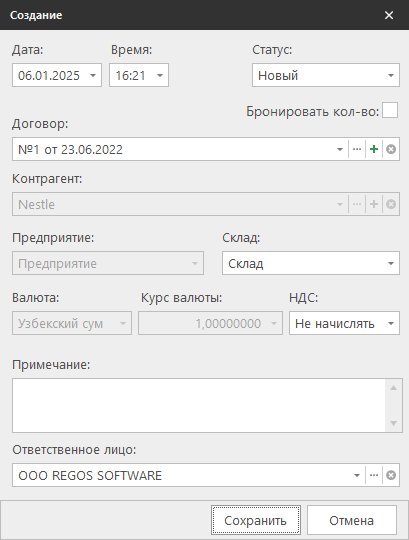Screen dimensions: 409x540
Task: Open the Время dropdown arrow
Action: (160, 75)
